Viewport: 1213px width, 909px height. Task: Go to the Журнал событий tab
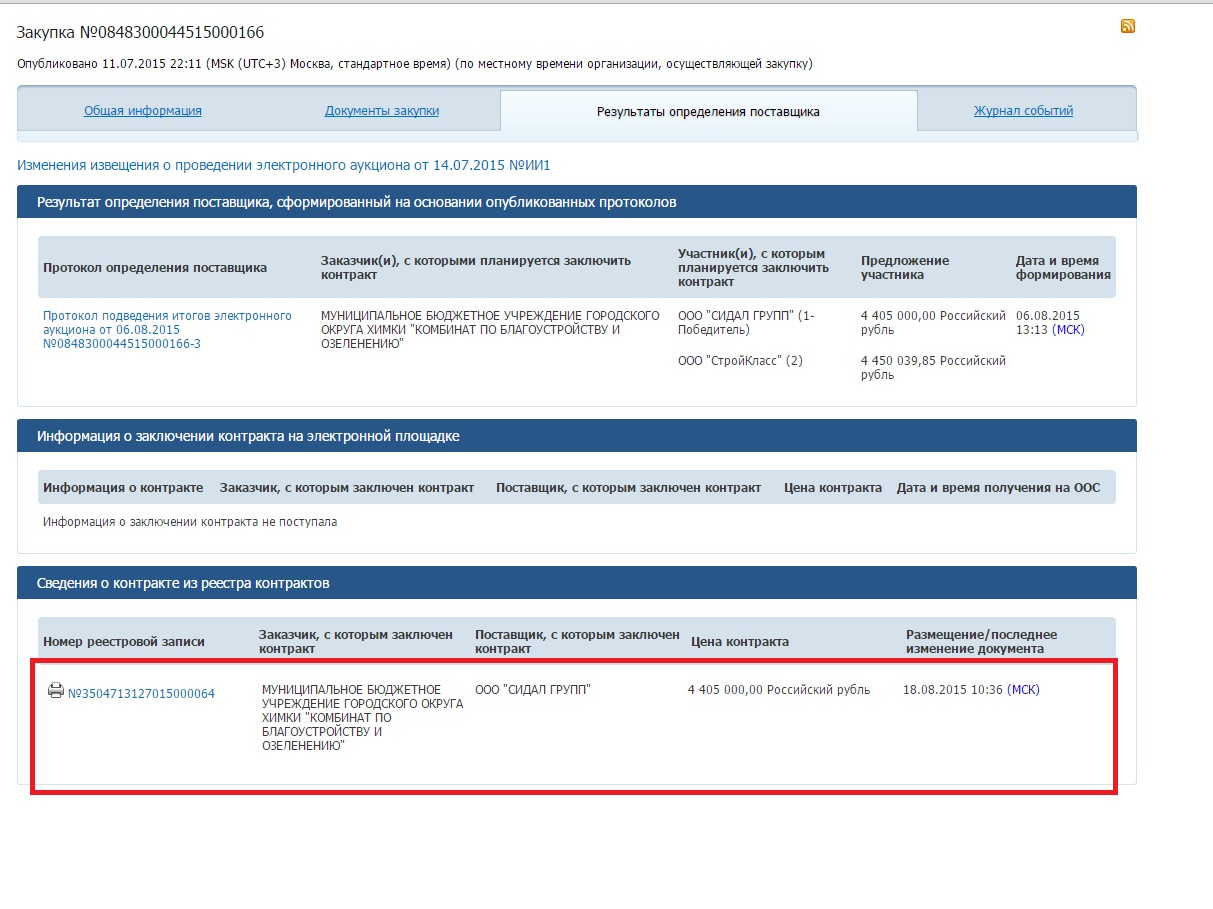(1023, 111)
